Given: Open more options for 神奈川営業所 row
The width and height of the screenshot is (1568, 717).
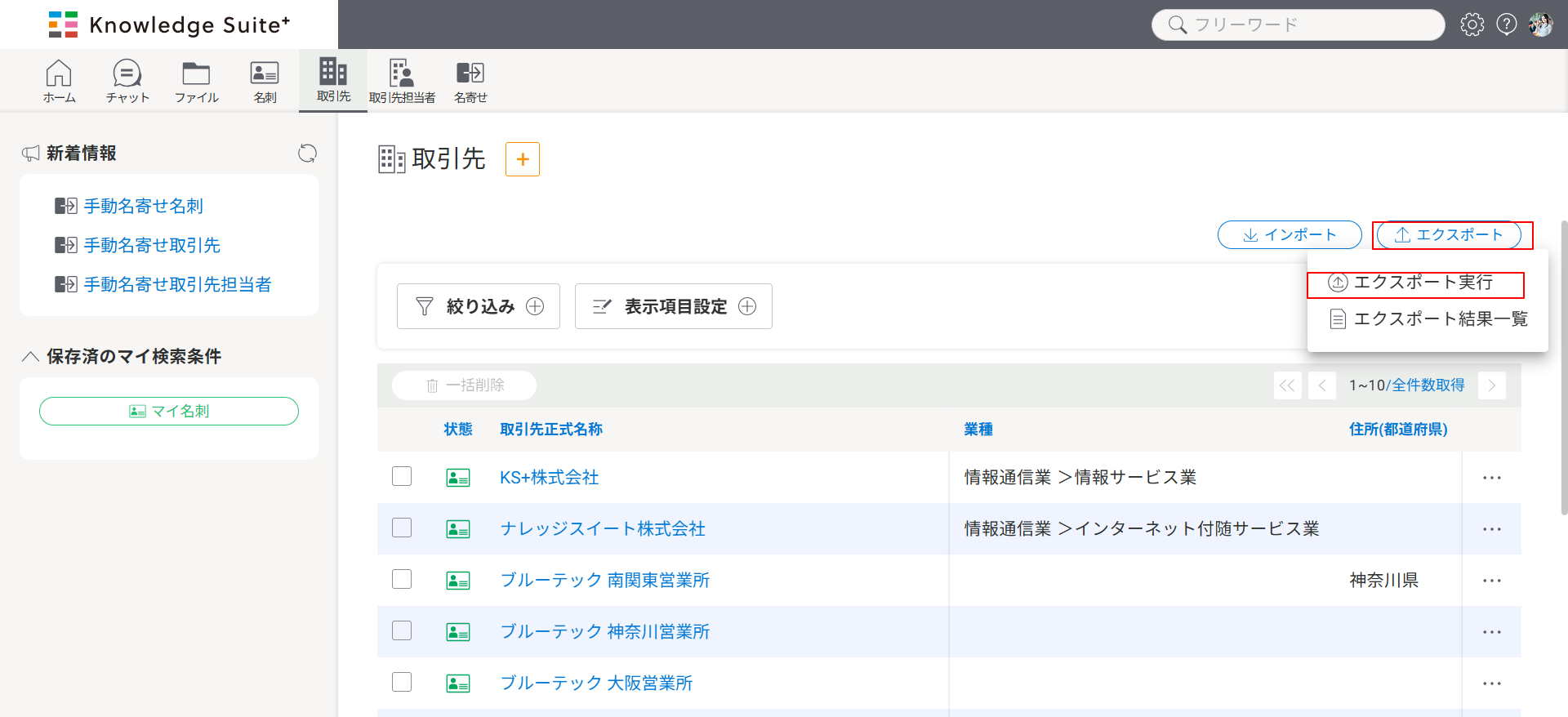Looking at the screenshot, I should click(1492, 632).
